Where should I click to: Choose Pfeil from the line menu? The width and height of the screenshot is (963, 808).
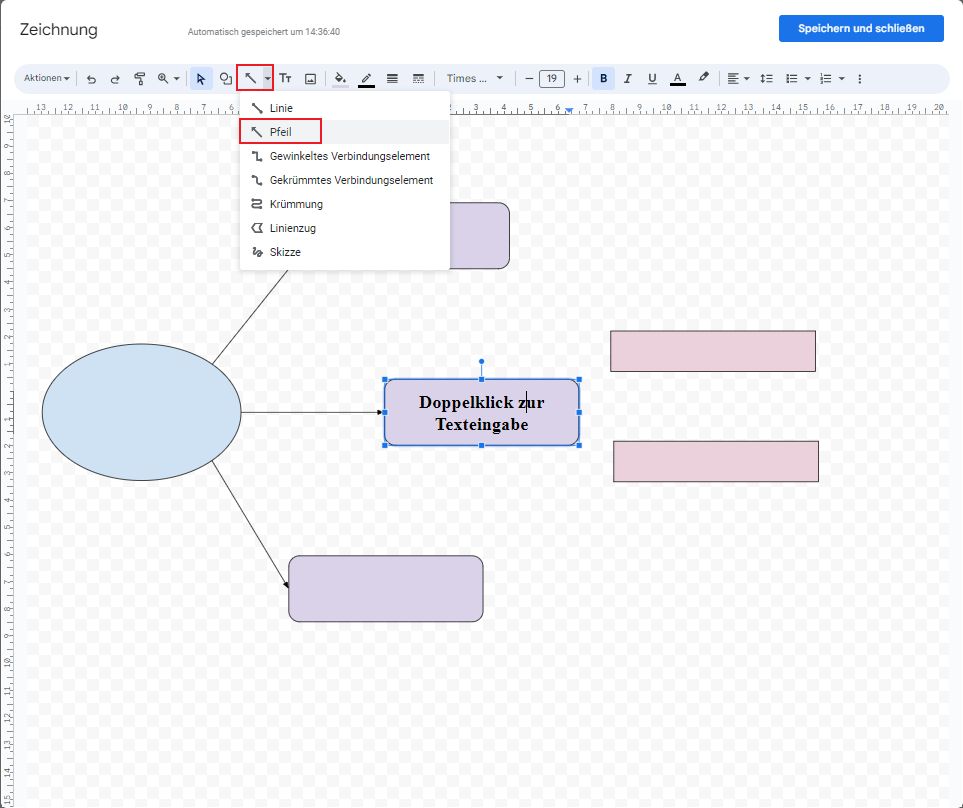281,131
